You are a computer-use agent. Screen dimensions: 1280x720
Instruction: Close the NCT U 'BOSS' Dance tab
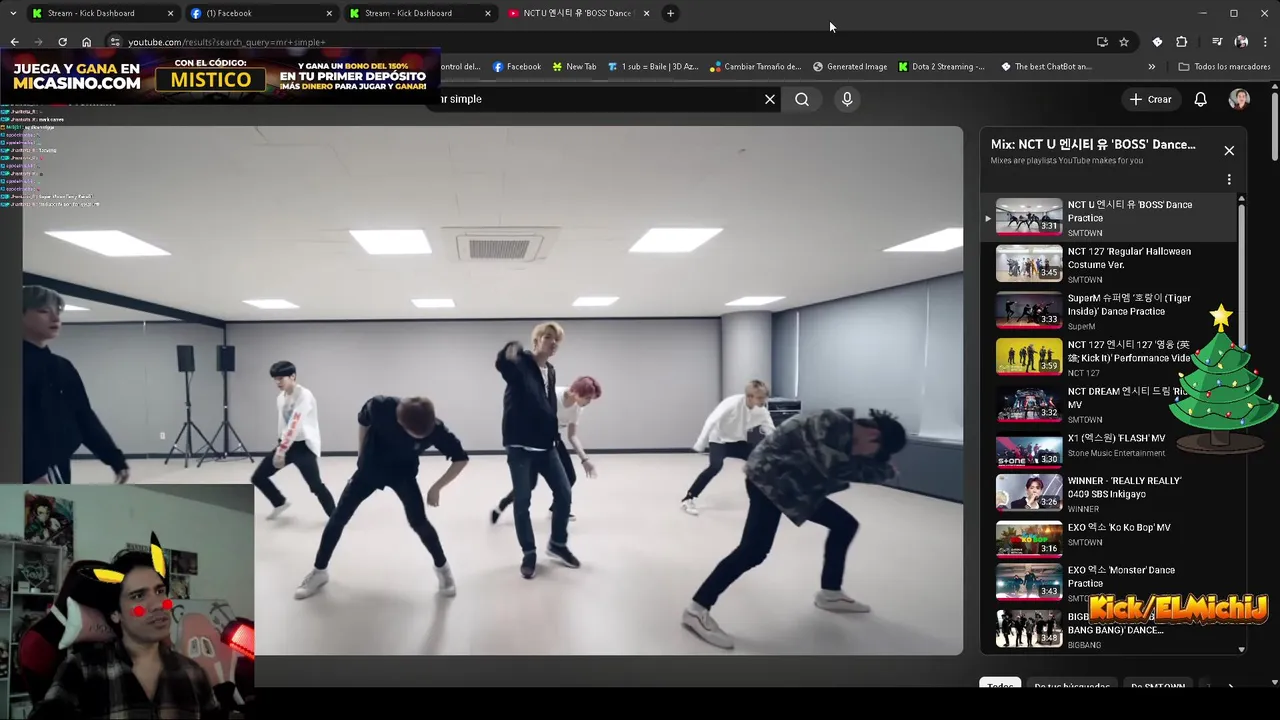(646, 13)
